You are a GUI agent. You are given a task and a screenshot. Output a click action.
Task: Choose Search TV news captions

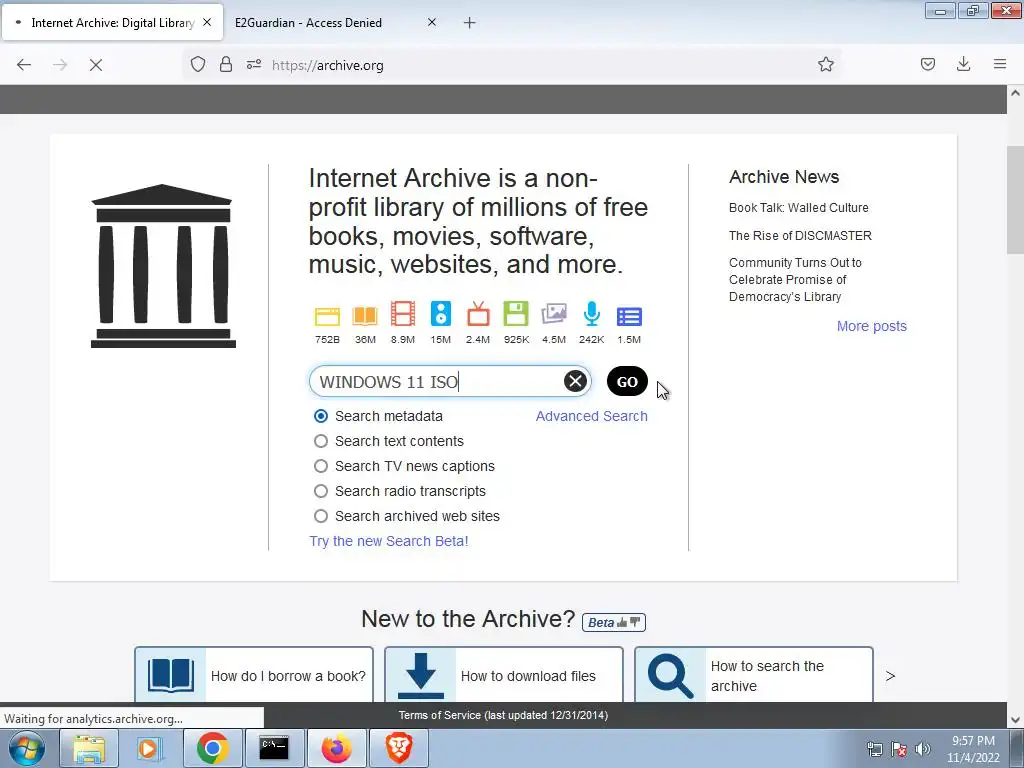point(321,466)
